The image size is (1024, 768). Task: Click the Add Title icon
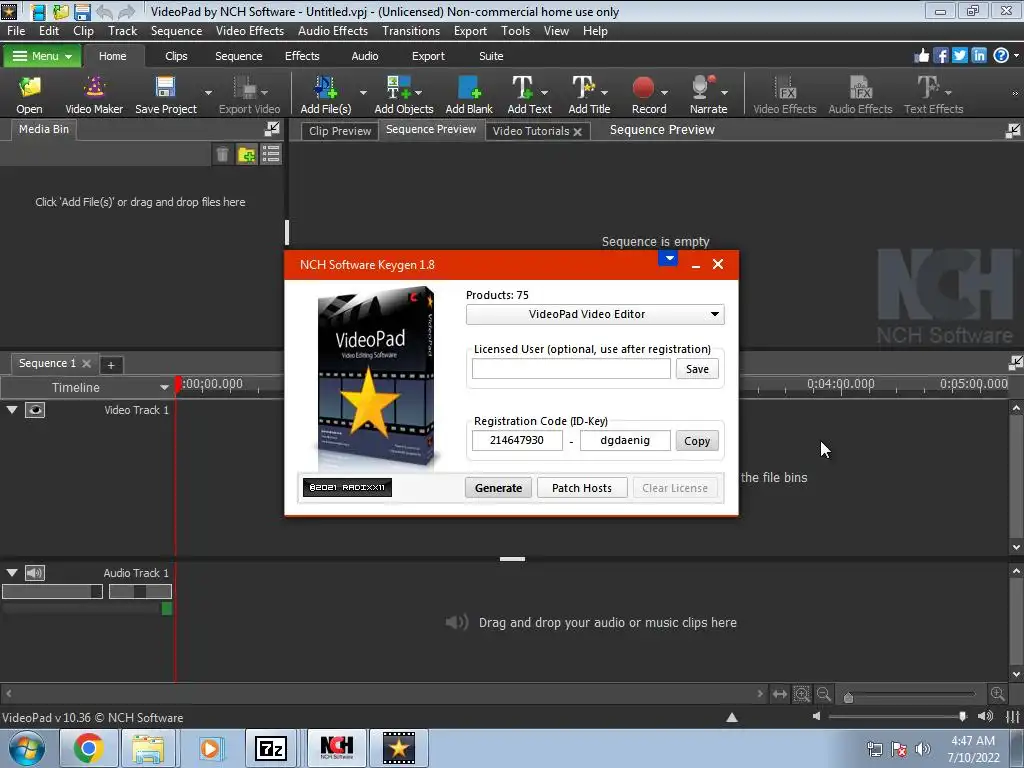(583, 87)
